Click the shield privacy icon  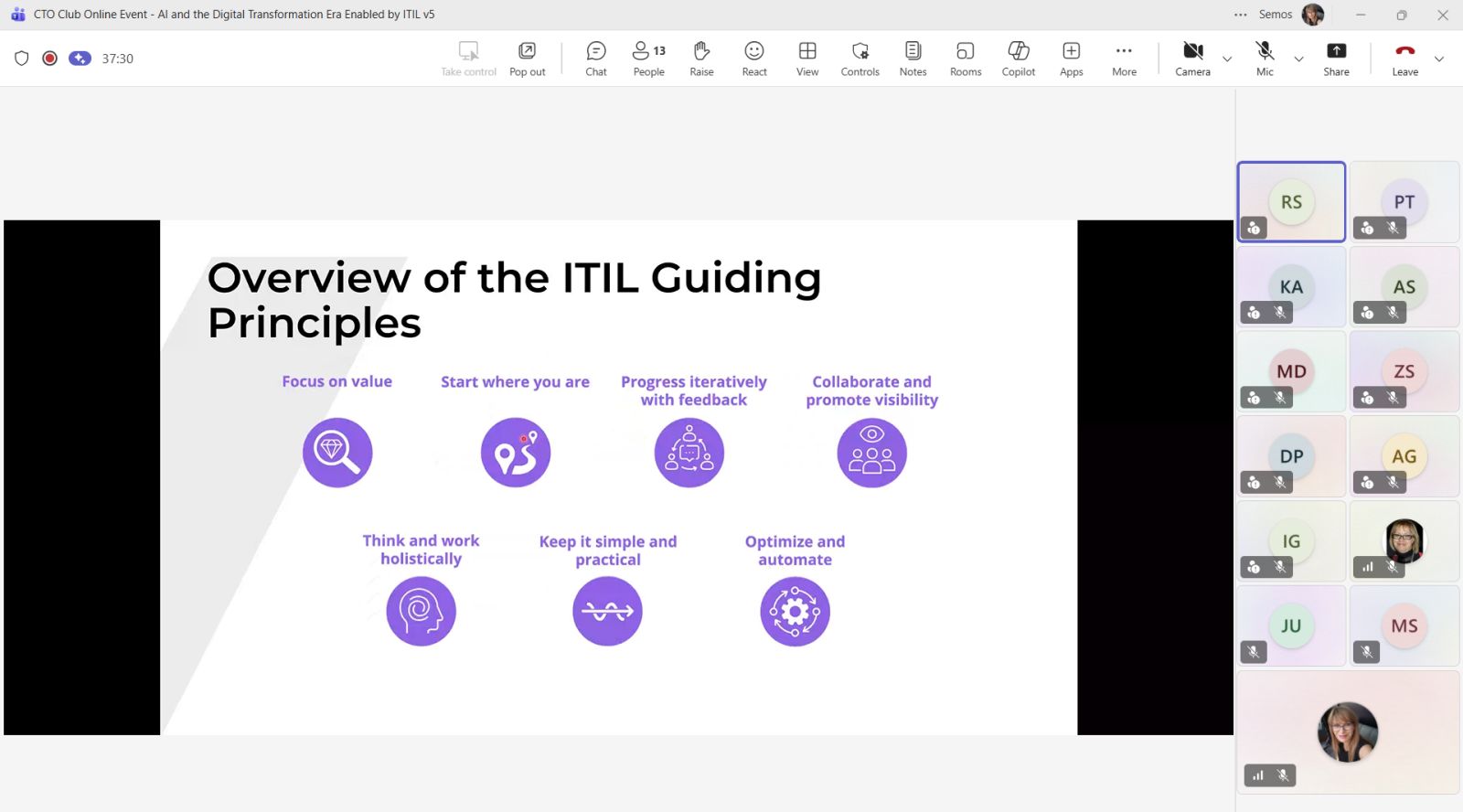pos(22,59)
